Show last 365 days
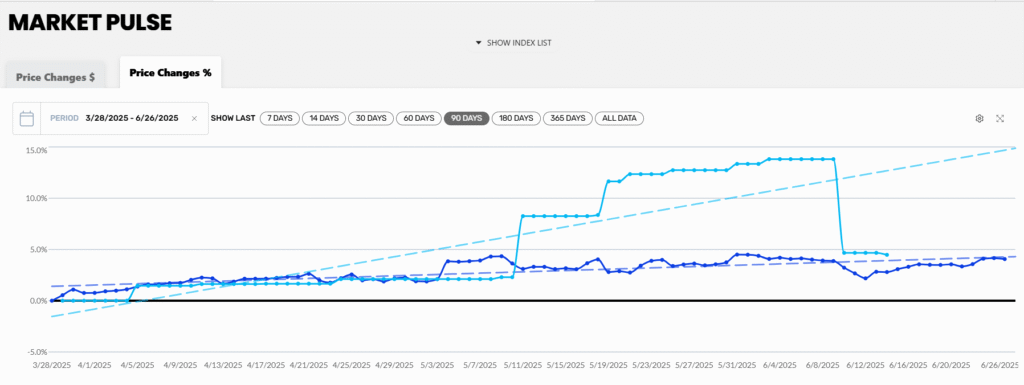Viewport: 1024px width, 385px height. point(568,118)
